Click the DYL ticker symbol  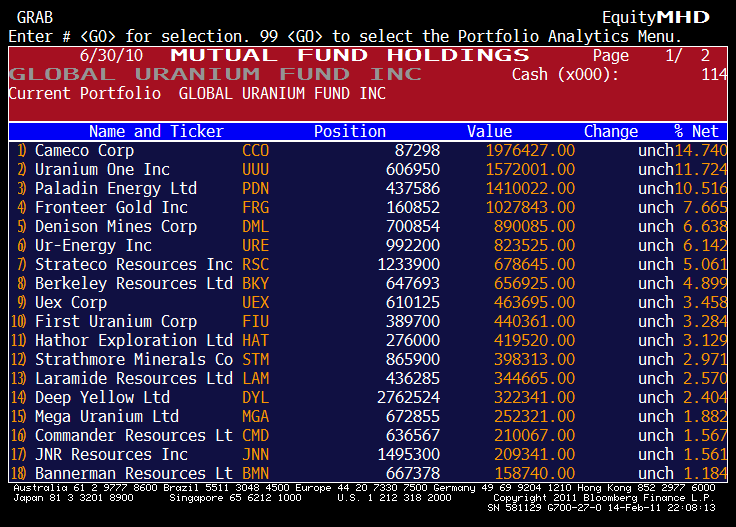255,397
